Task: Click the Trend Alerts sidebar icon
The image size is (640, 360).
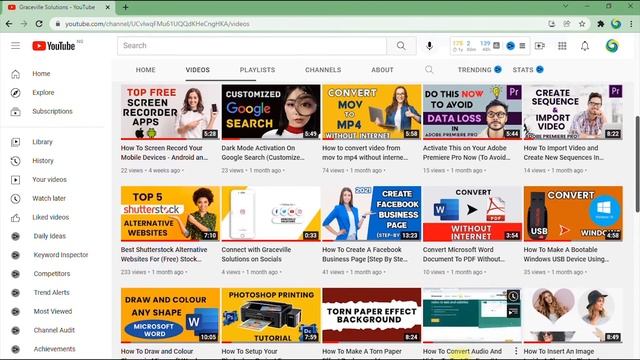Action: [16, 293]
